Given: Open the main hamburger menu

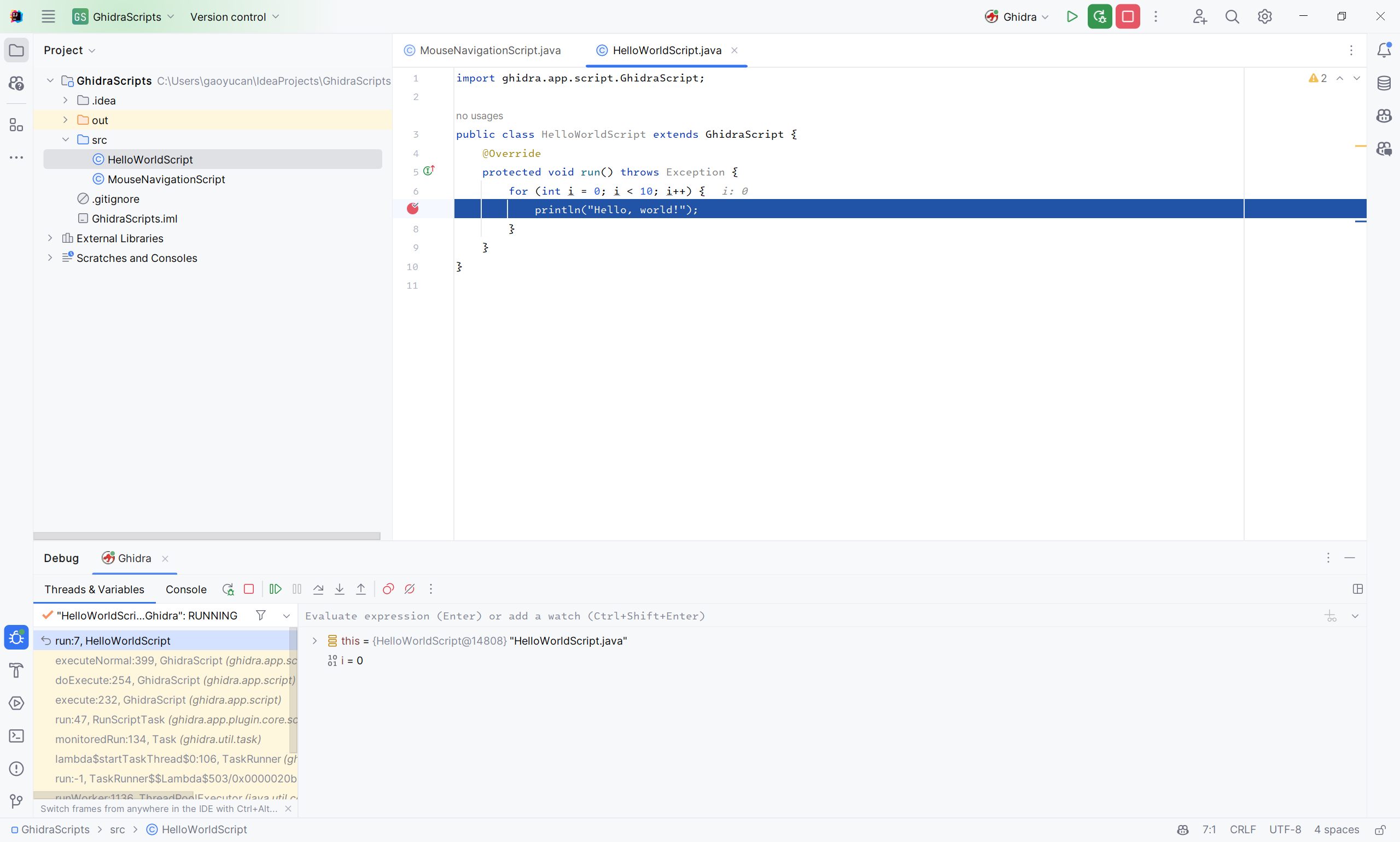Looking at the screenshot, I should 48,16.
